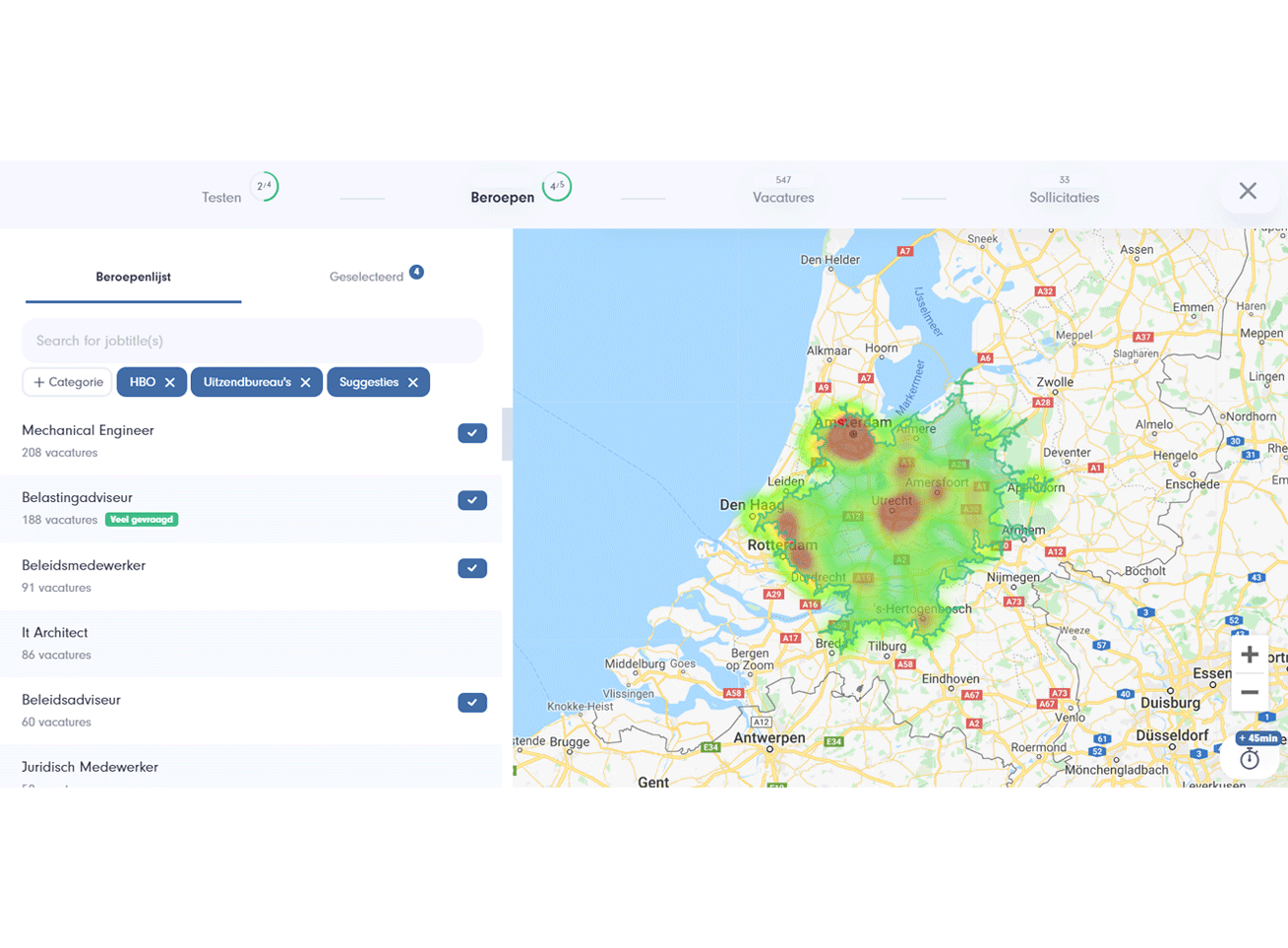Click the Uitzendbureau's filter label
The height and width of the screenshot is (948, 1288).
(247, 382)
